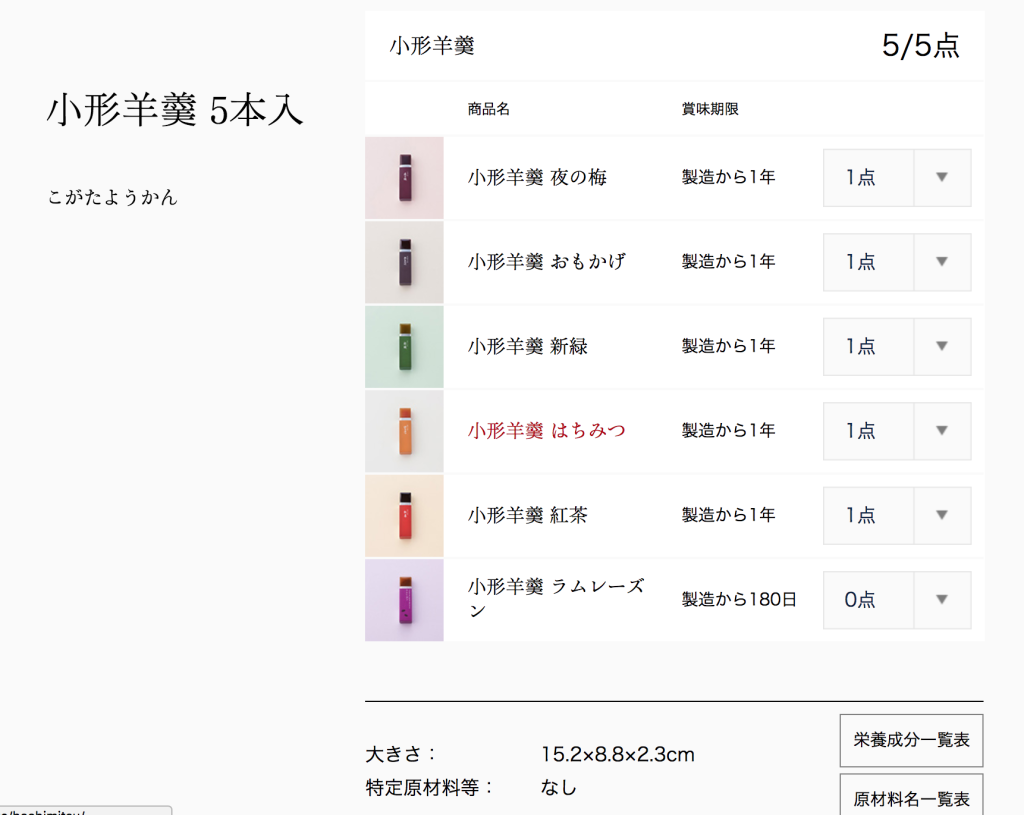Click the purple ラムレーズン yokan thumbnail

pyautogui.click(x=404, y=600)
